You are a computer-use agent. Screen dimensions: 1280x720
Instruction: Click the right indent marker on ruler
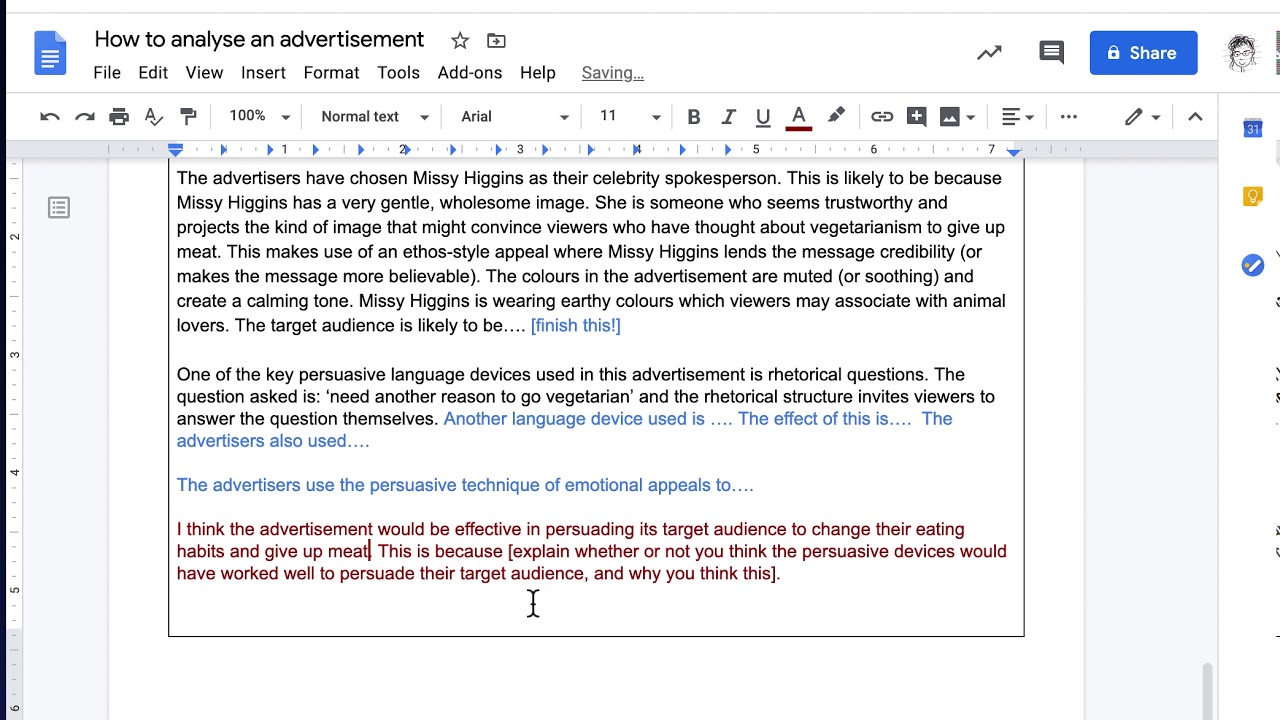pos(1014,151)
